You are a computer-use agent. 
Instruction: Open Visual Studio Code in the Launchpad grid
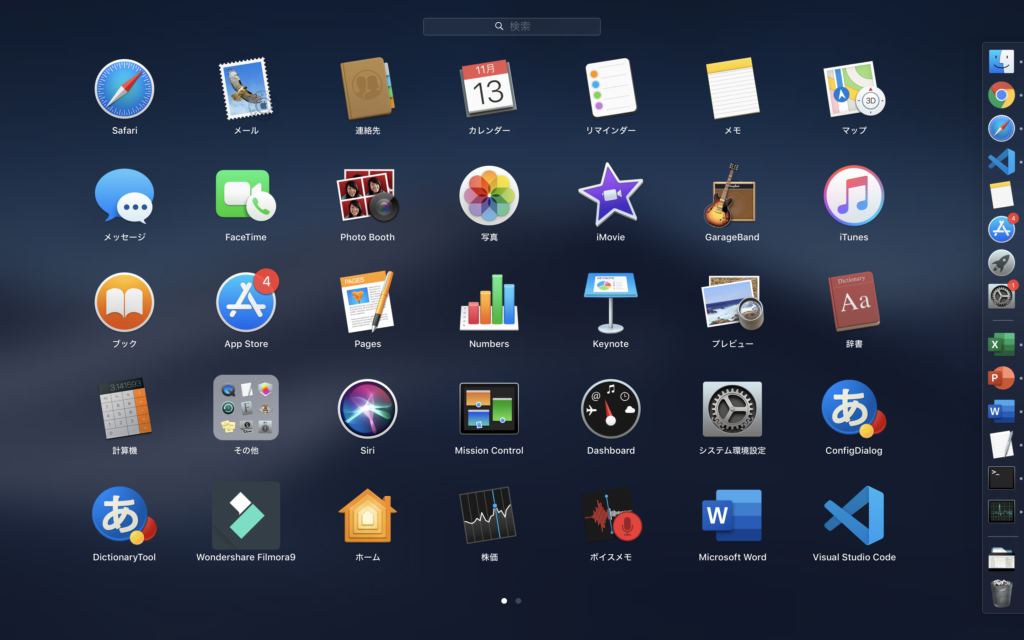854,515
